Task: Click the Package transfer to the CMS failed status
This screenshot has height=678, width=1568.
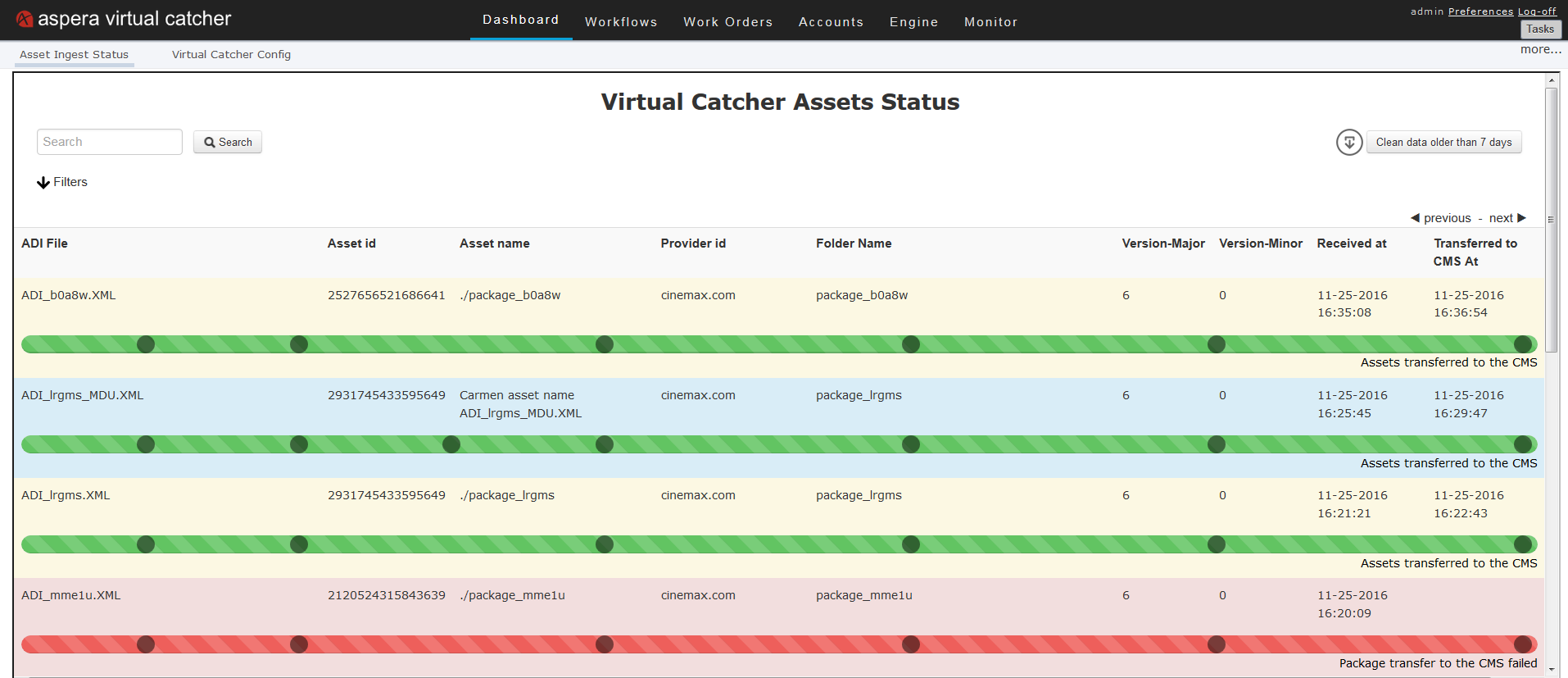Action: (1439, 663)
